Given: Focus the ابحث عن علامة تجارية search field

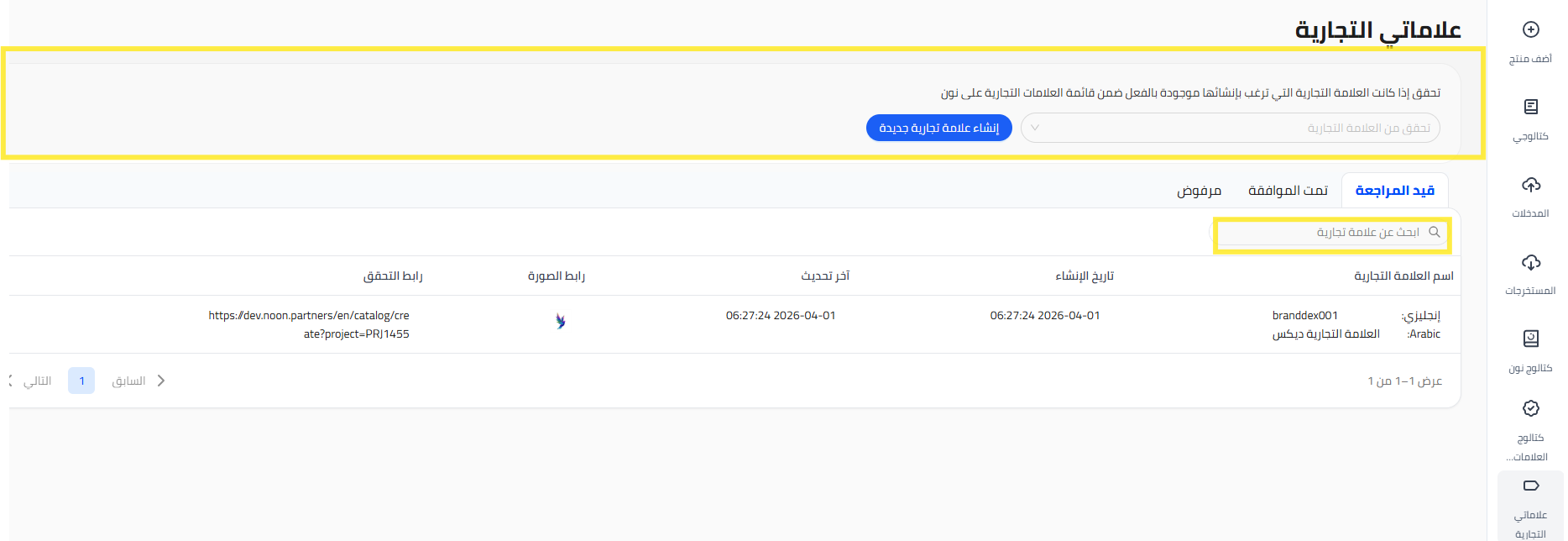Looking at the screenshot, I should 1326,232.
